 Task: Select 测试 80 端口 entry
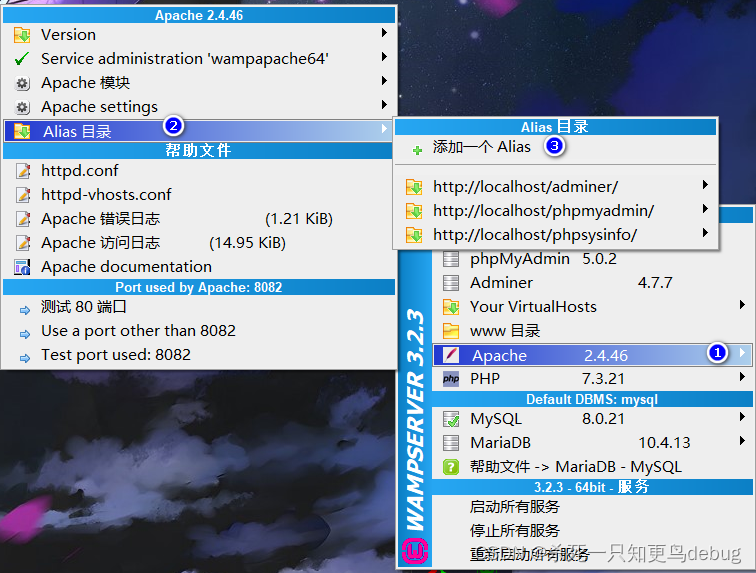pos(199,307)
